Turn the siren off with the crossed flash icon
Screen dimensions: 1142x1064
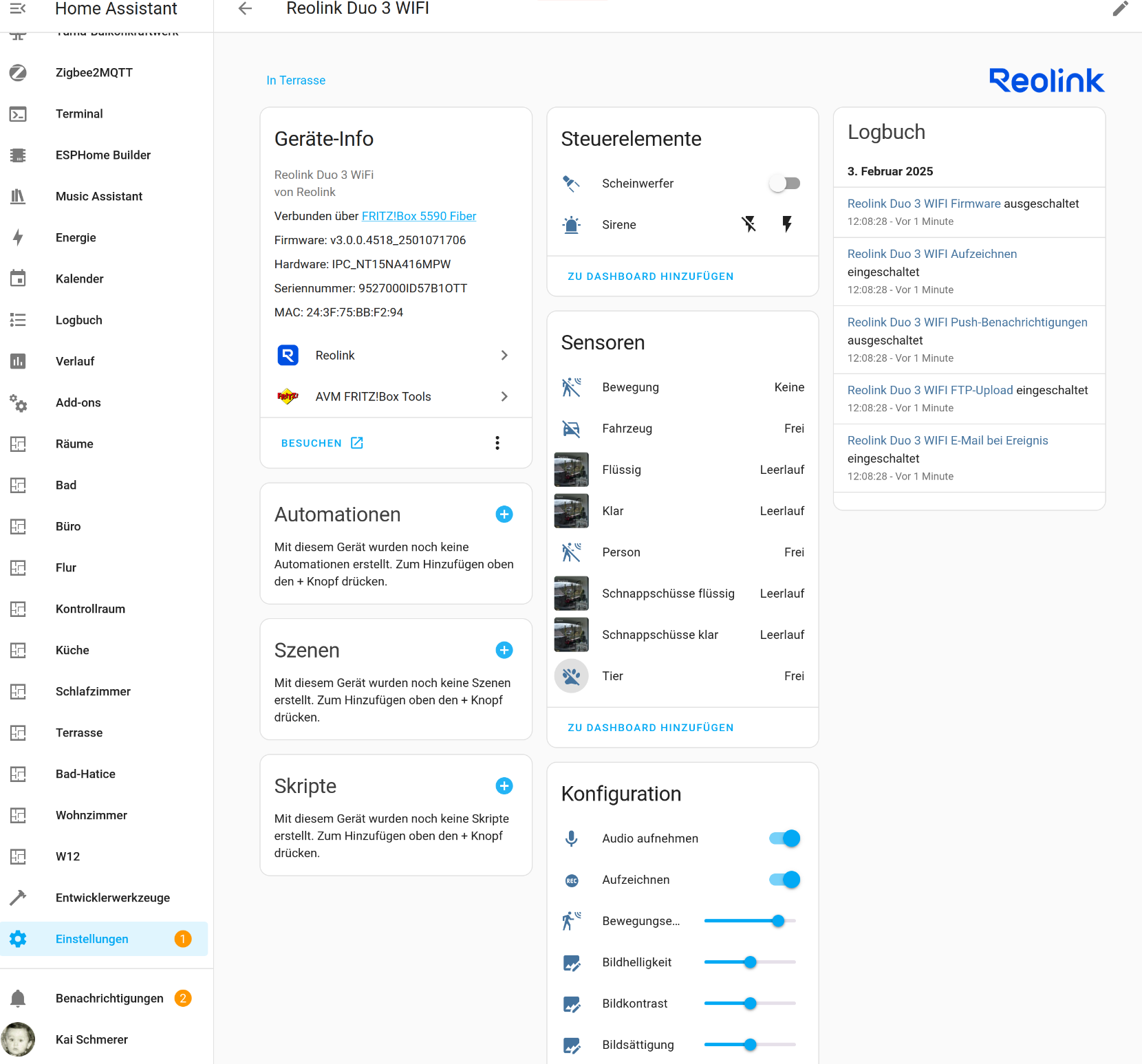coord(748,224)
